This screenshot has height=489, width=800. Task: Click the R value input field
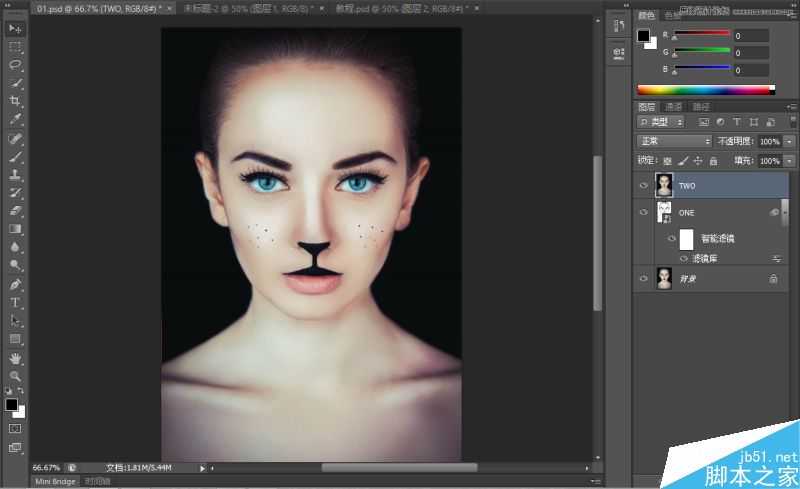tap(751, 35)
